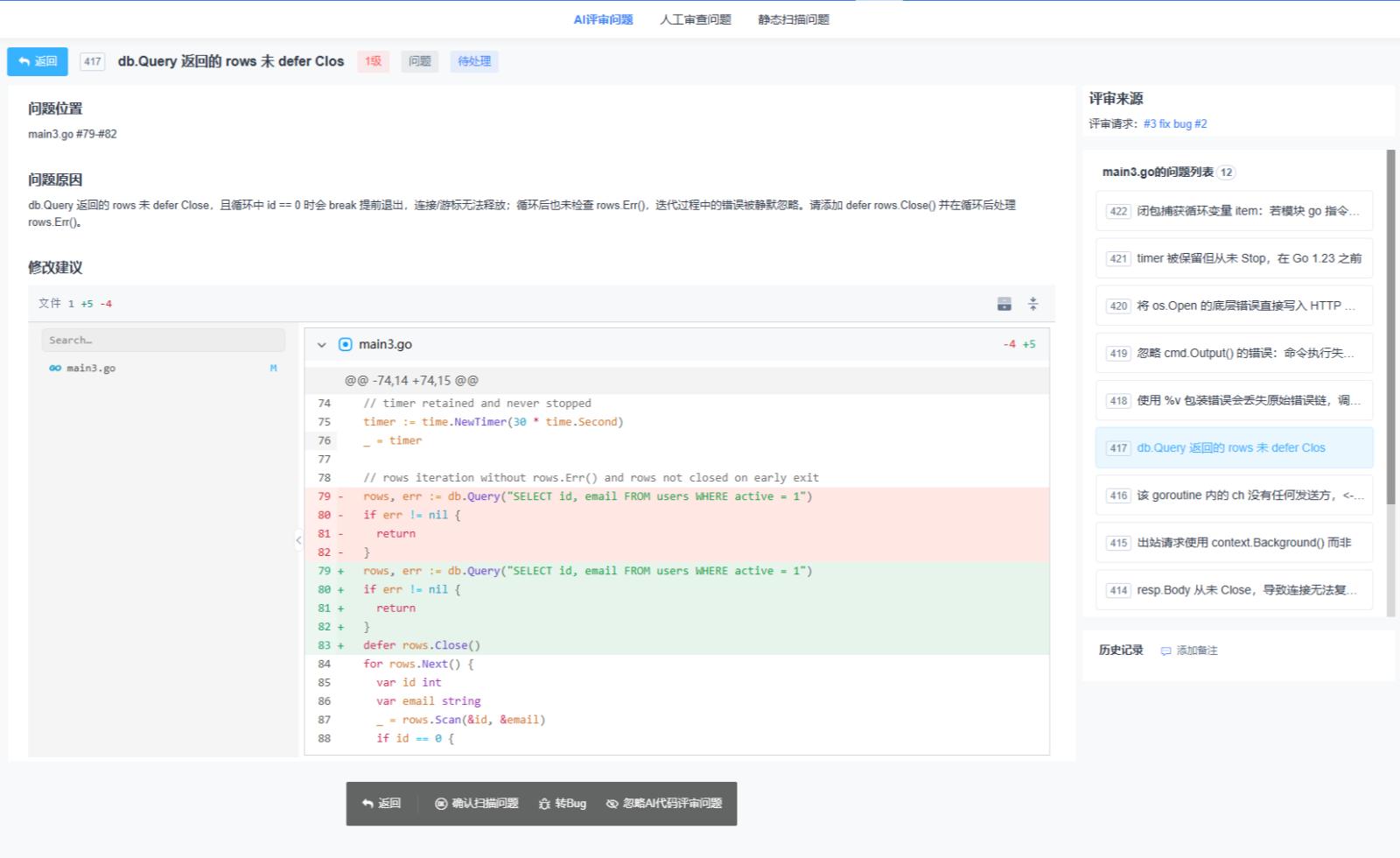Open the 静态扫描问题 tab
The height and width of the screenshot is (858, 1400).
[794, 19]
